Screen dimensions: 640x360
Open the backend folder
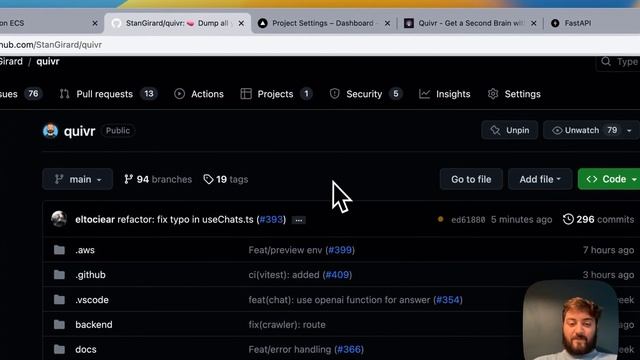[94, 325]
